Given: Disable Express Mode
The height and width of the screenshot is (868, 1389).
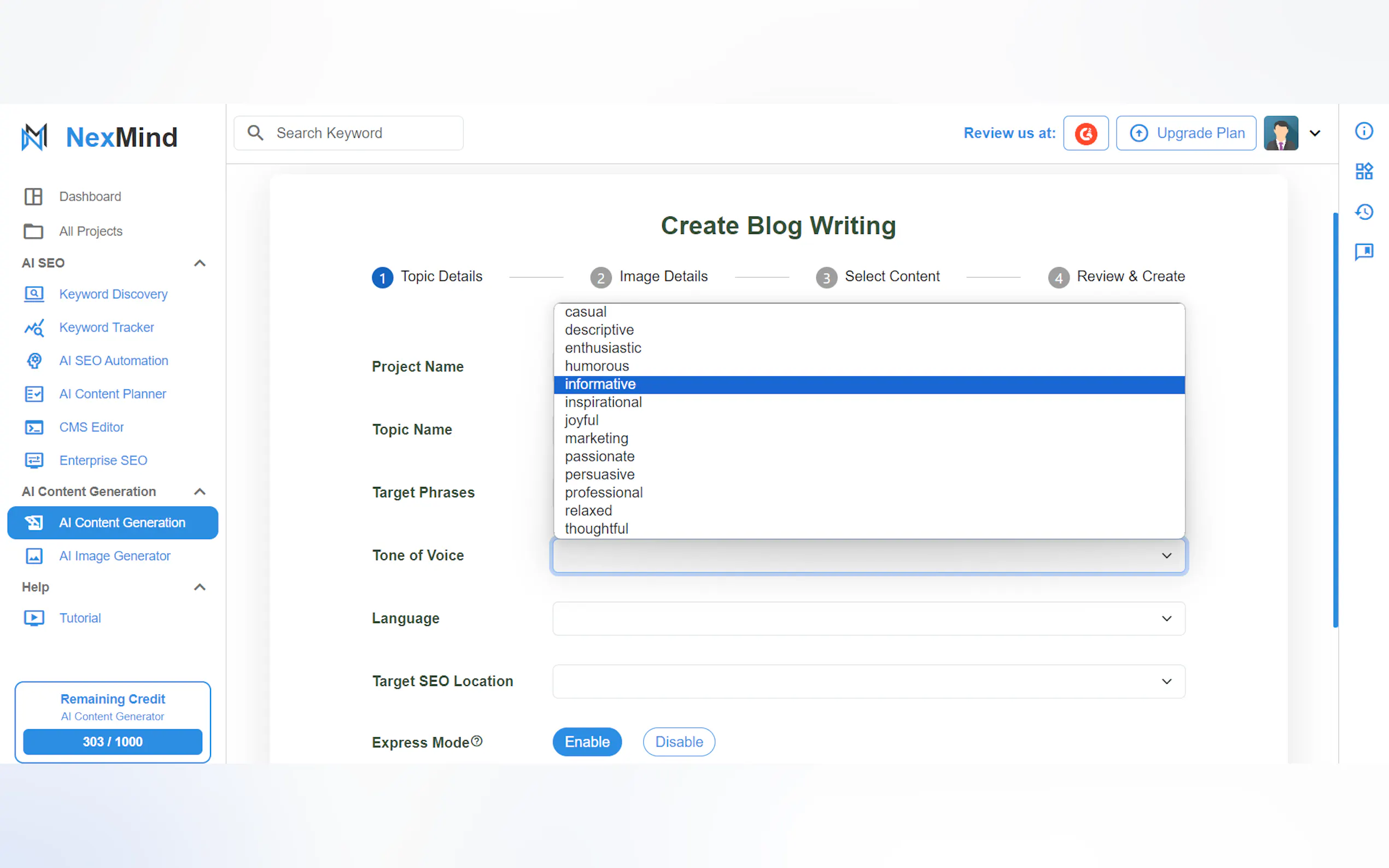Looking at the screenshot, I should coord(679,742).
